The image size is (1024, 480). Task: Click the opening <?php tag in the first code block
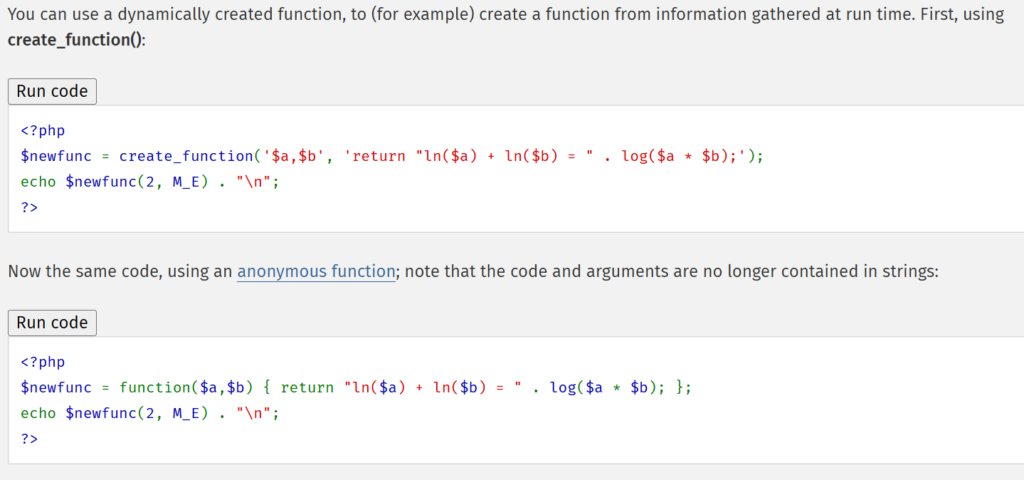pyautogui.click(x=42, y=131)
